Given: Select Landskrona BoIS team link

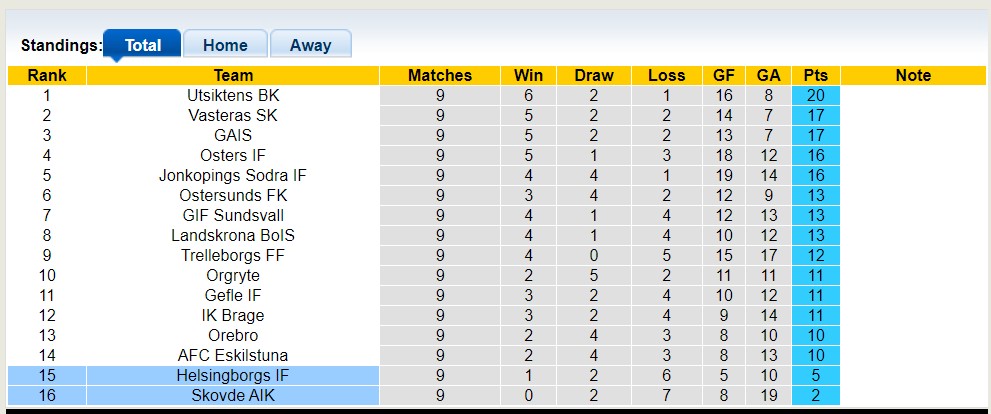Looking at the screenshot, I should [x=233, y=236].
